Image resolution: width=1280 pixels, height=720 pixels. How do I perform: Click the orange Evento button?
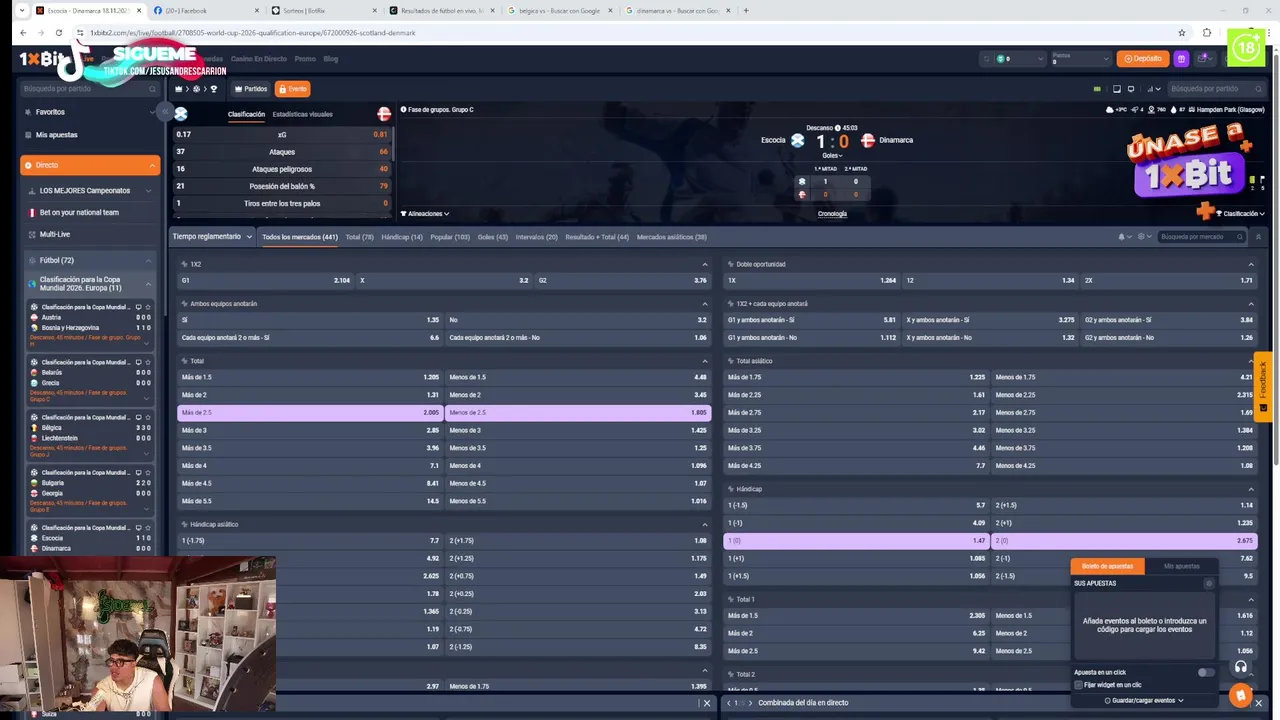293,89
